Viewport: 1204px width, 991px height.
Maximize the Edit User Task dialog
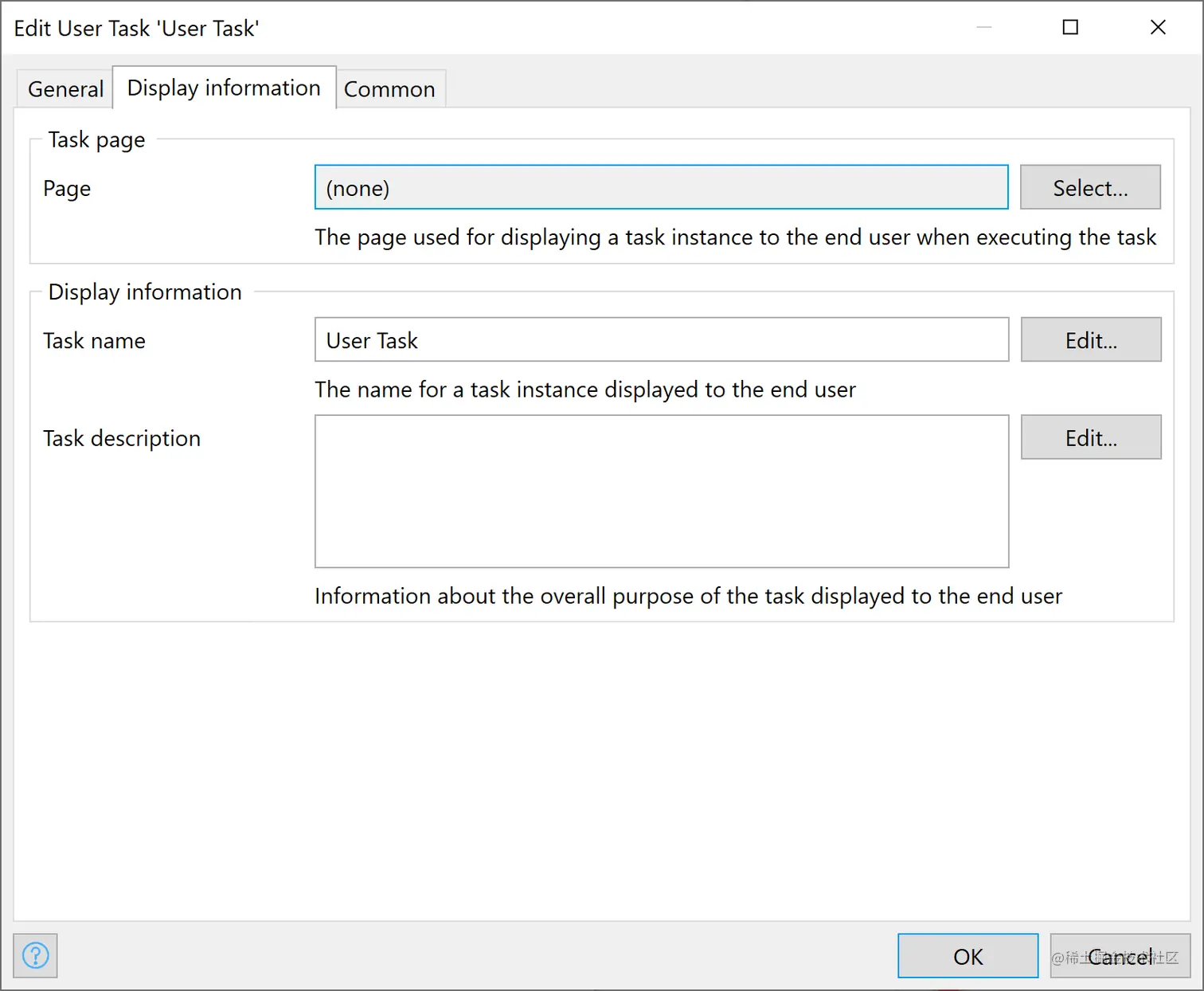point(1070,28)
